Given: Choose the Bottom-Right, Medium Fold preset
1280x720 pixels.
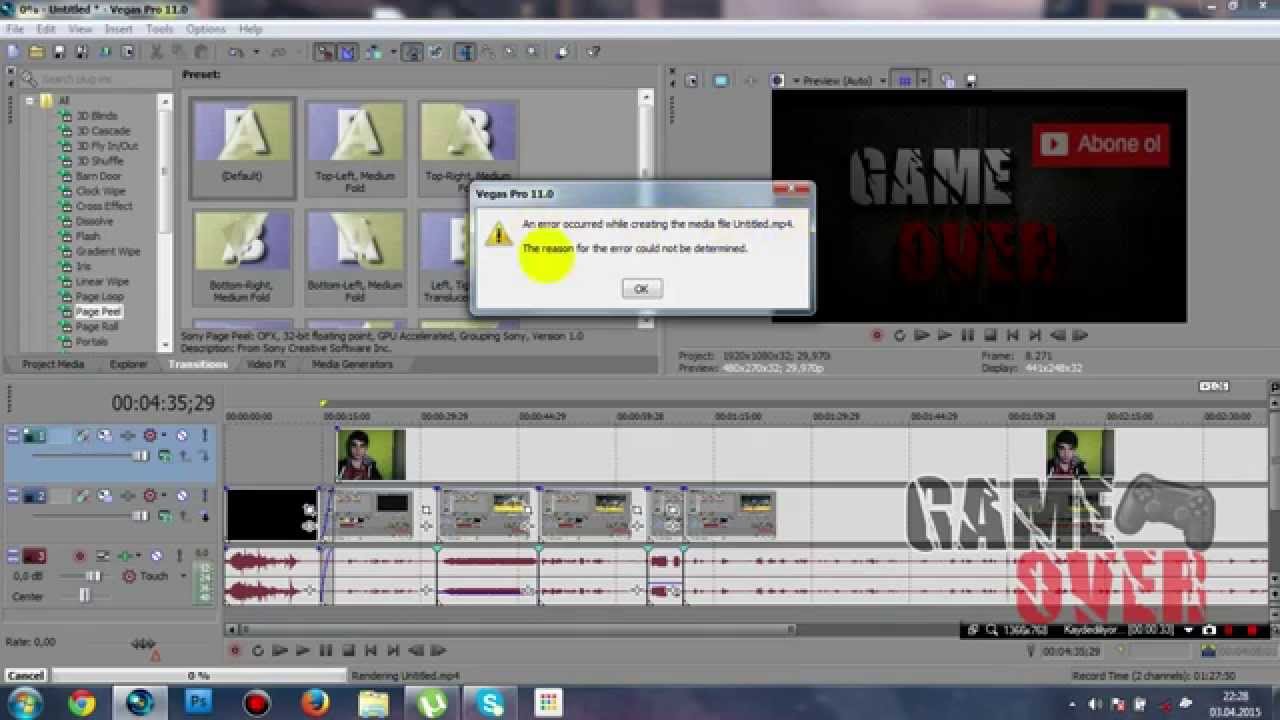Looking at the screenshot, I should (x=242, y=257).
